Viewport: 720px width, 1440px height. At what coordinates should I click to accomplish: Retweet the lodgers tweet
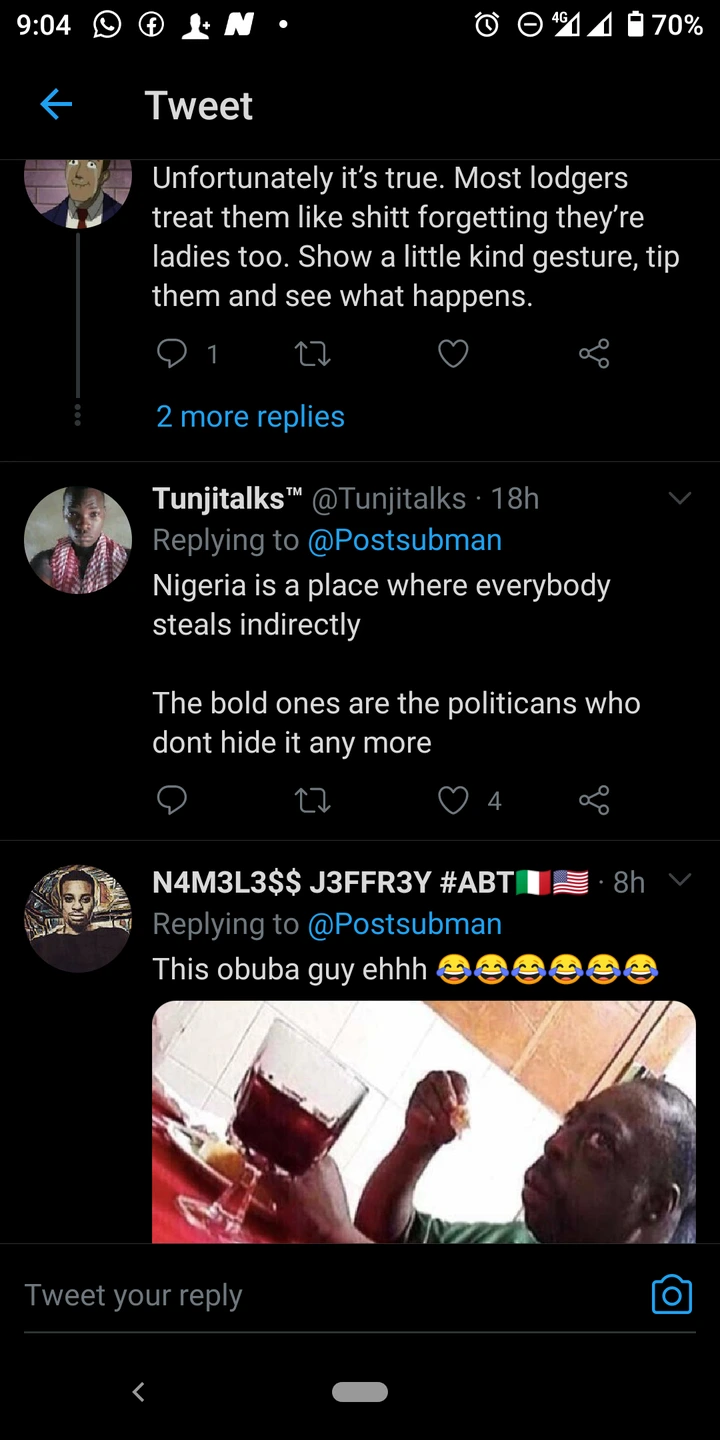coord(313,353)
